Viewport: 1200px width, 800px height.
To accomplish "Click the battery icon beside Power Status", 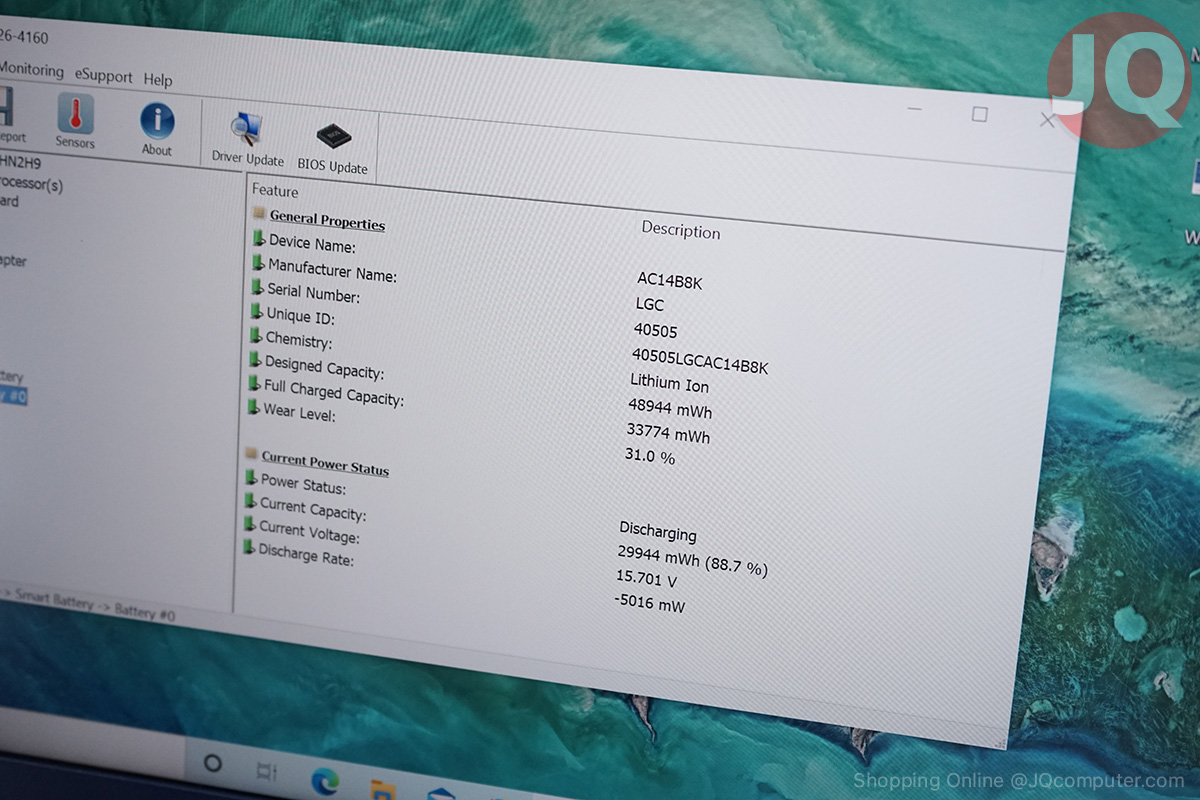I will [250, 477].
